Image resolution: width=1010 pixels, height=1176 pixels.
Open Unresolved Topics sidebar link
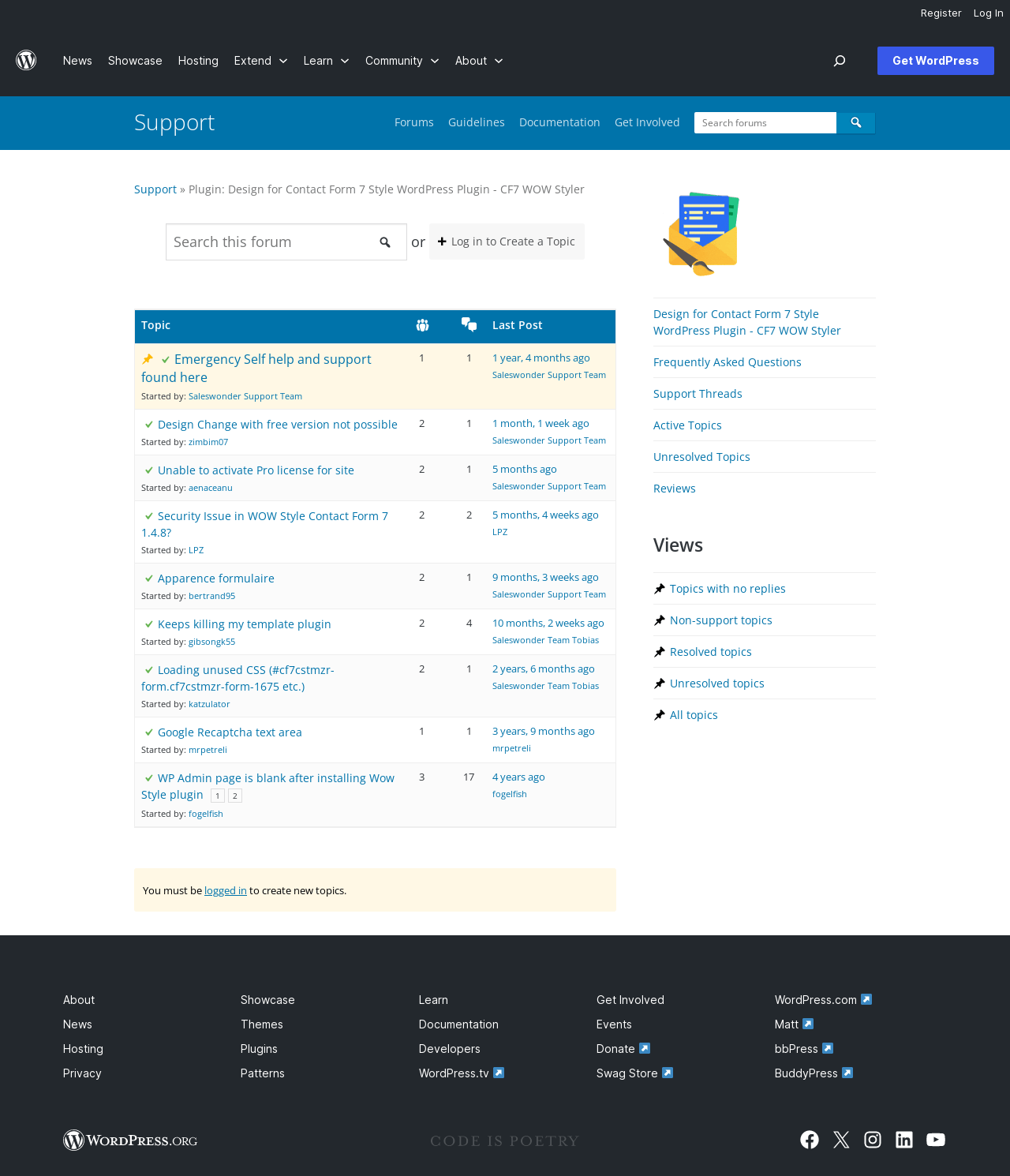point(701,457)
